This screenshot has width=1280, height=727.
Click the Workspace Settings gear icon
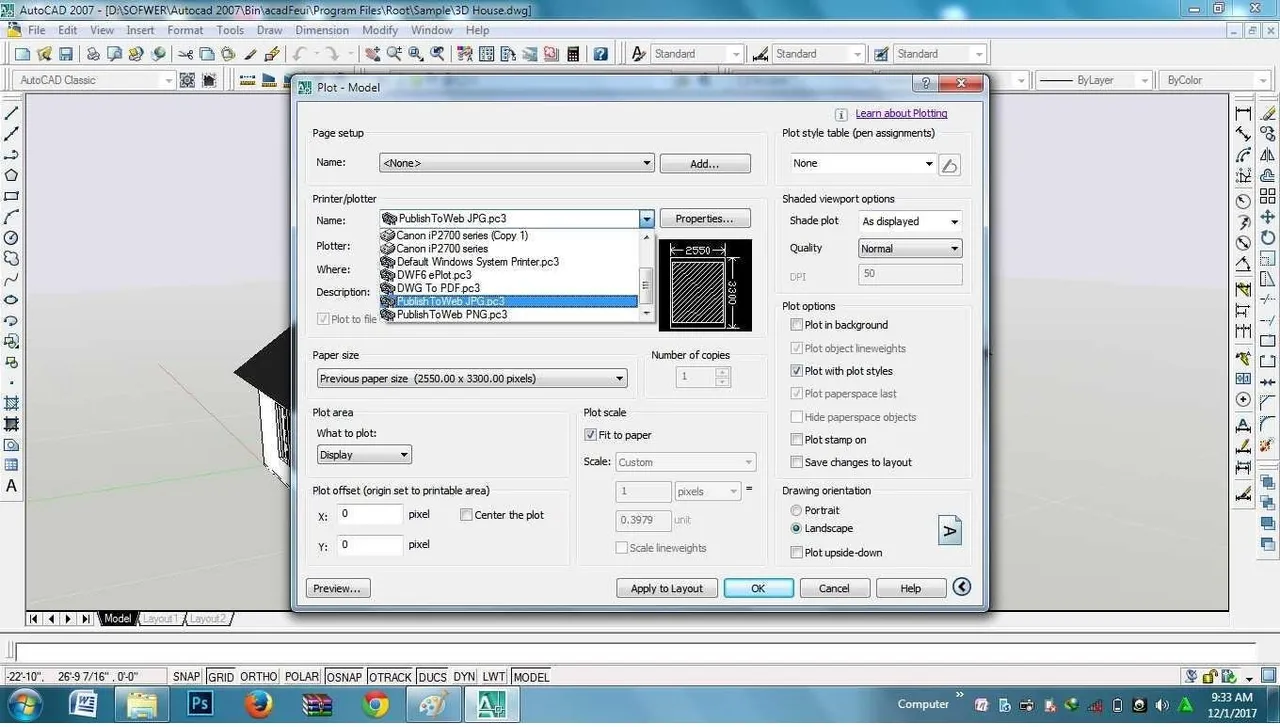(187, 80)
